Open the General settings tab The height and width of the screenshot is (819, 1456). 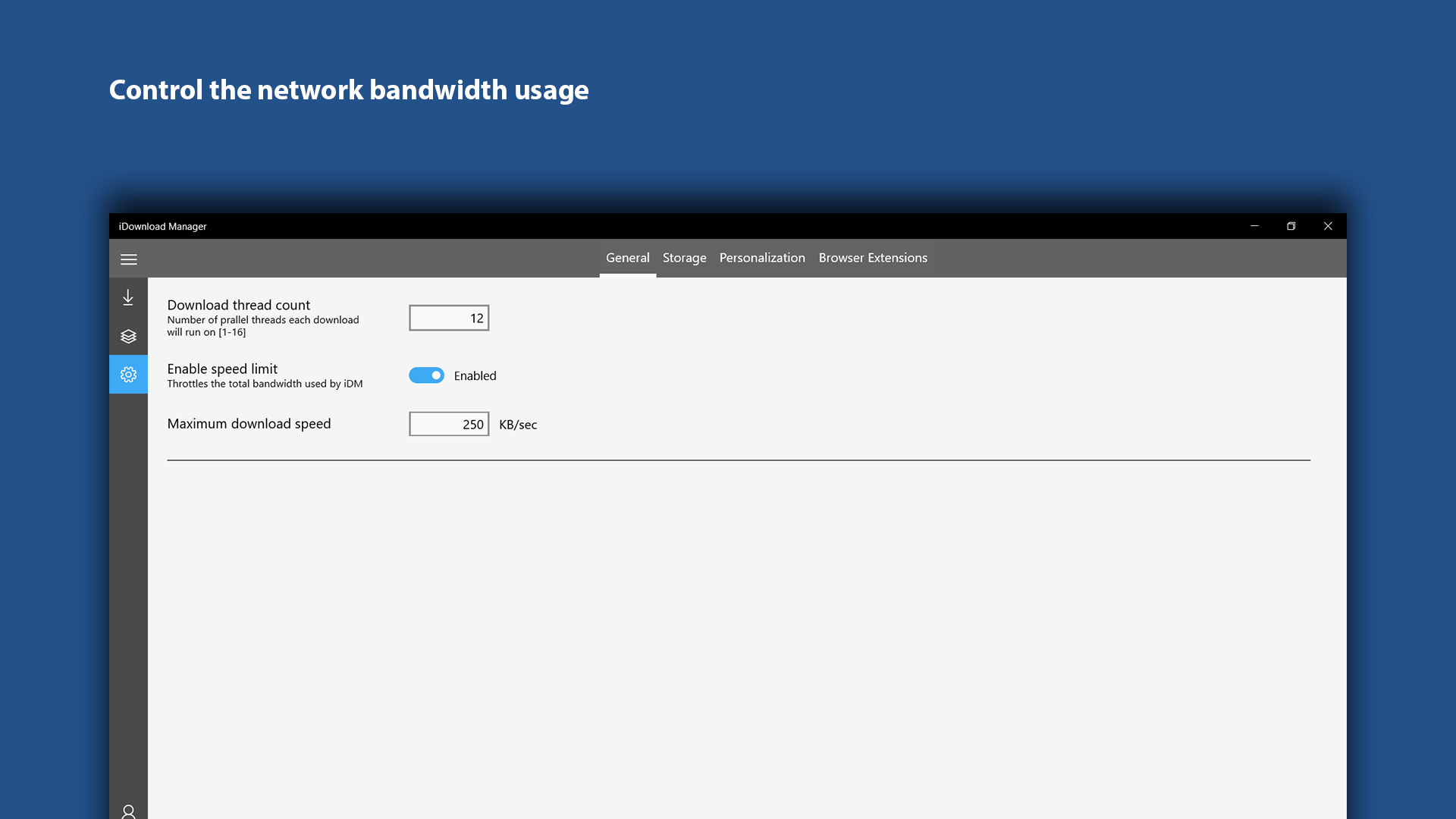[628, 257]
